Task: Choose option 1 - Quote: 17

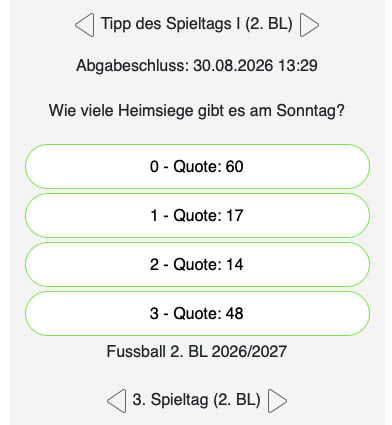Action: tap(197, 216)
